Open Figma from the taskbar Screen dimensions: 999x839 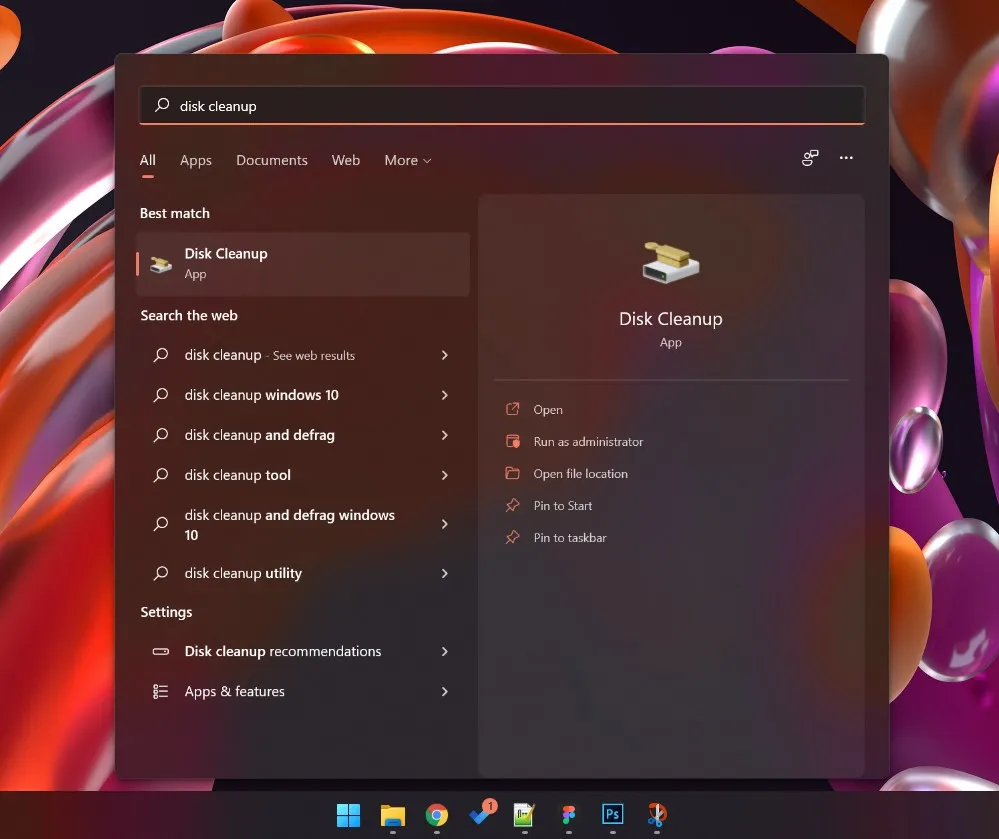coord(568,815)
